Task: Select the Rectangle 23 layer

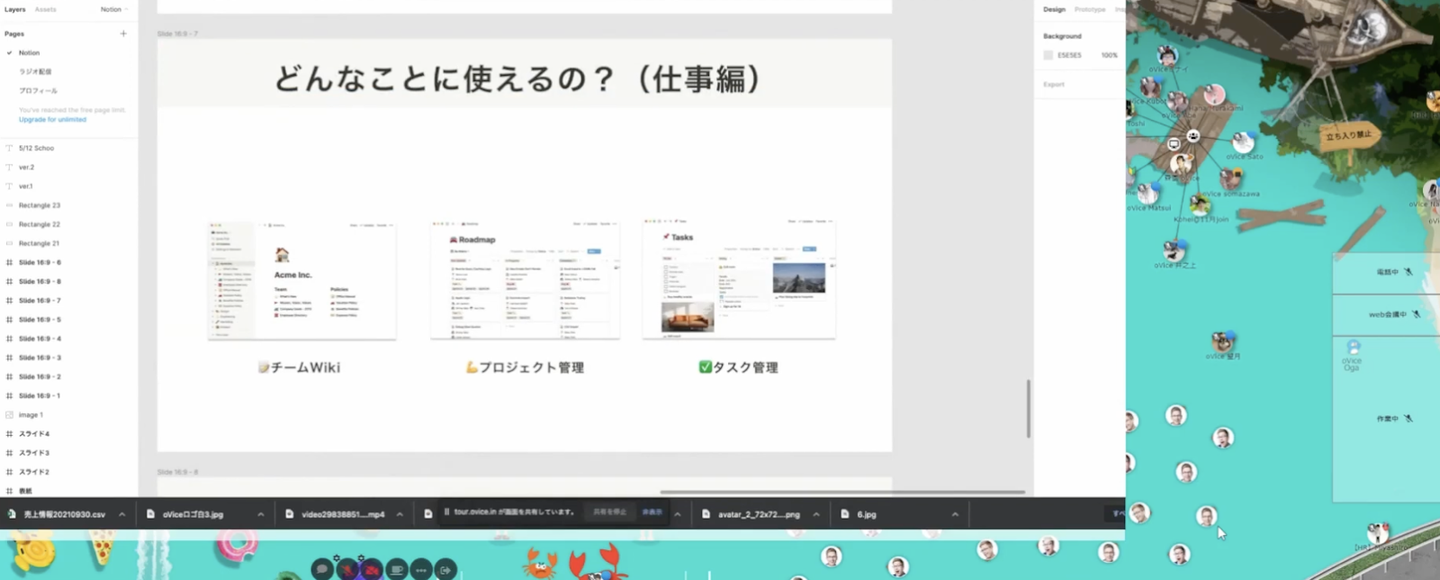Action: [x=39, y=205]
